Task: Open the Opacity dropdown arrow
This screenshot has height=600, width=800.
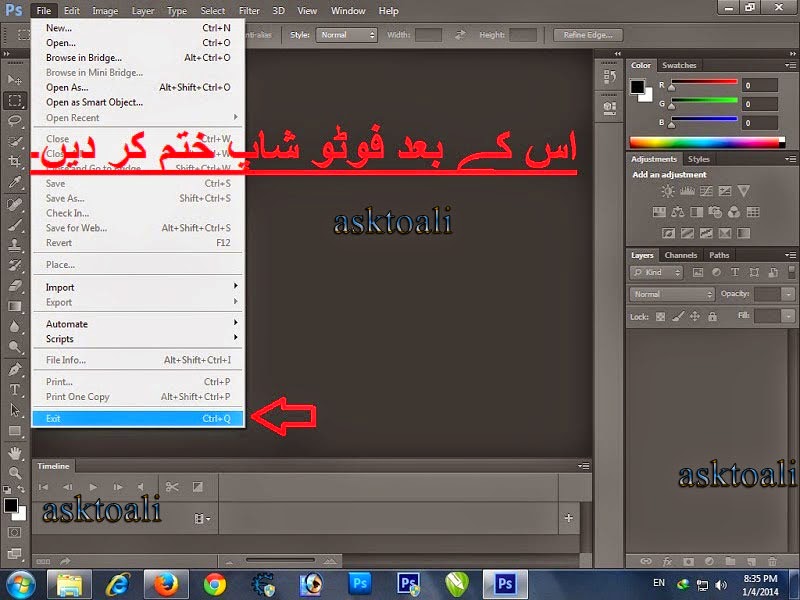Action: 789,294
